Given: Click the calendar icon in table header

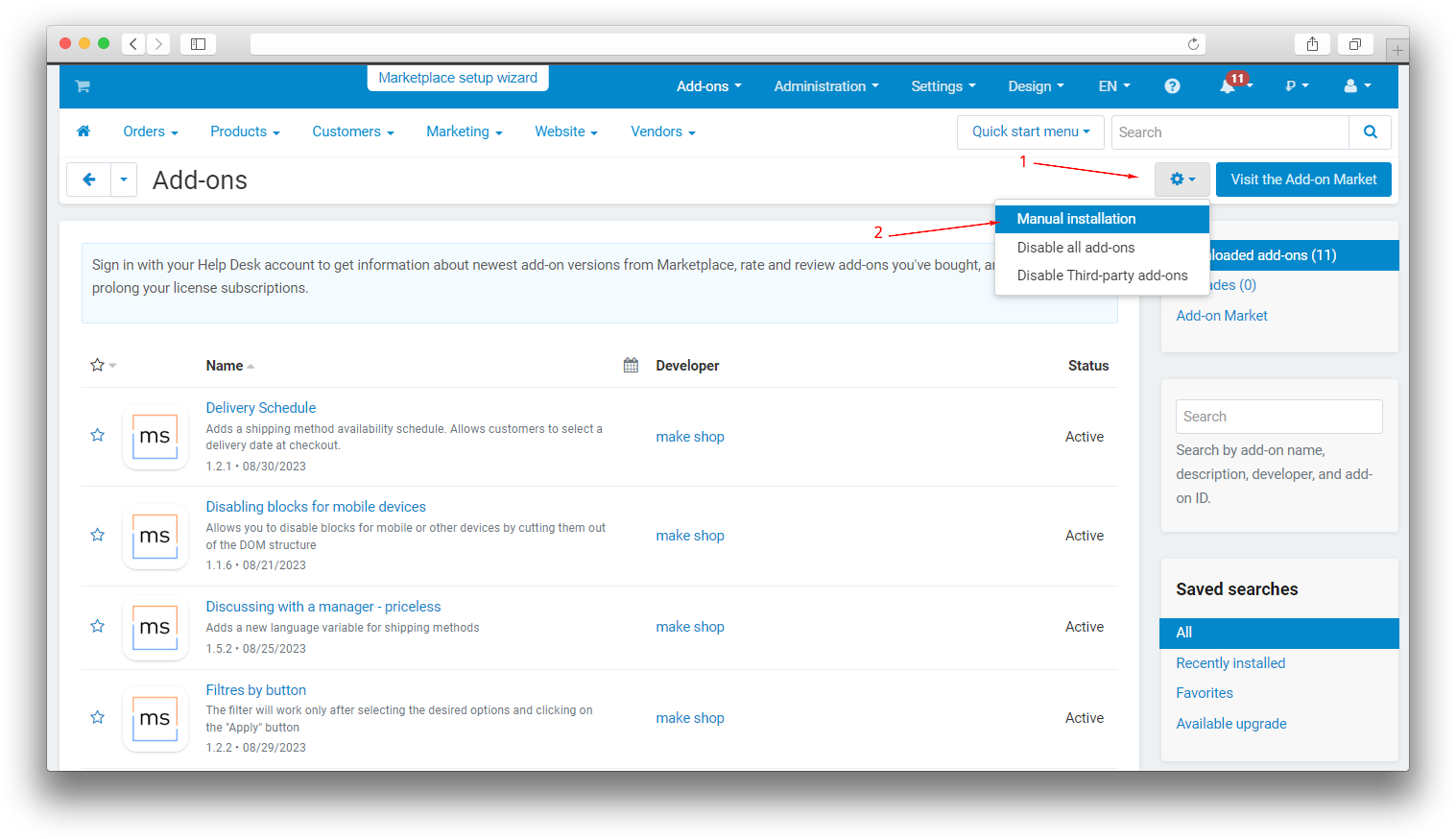Looking at the screenshot, I should (631, 366).
